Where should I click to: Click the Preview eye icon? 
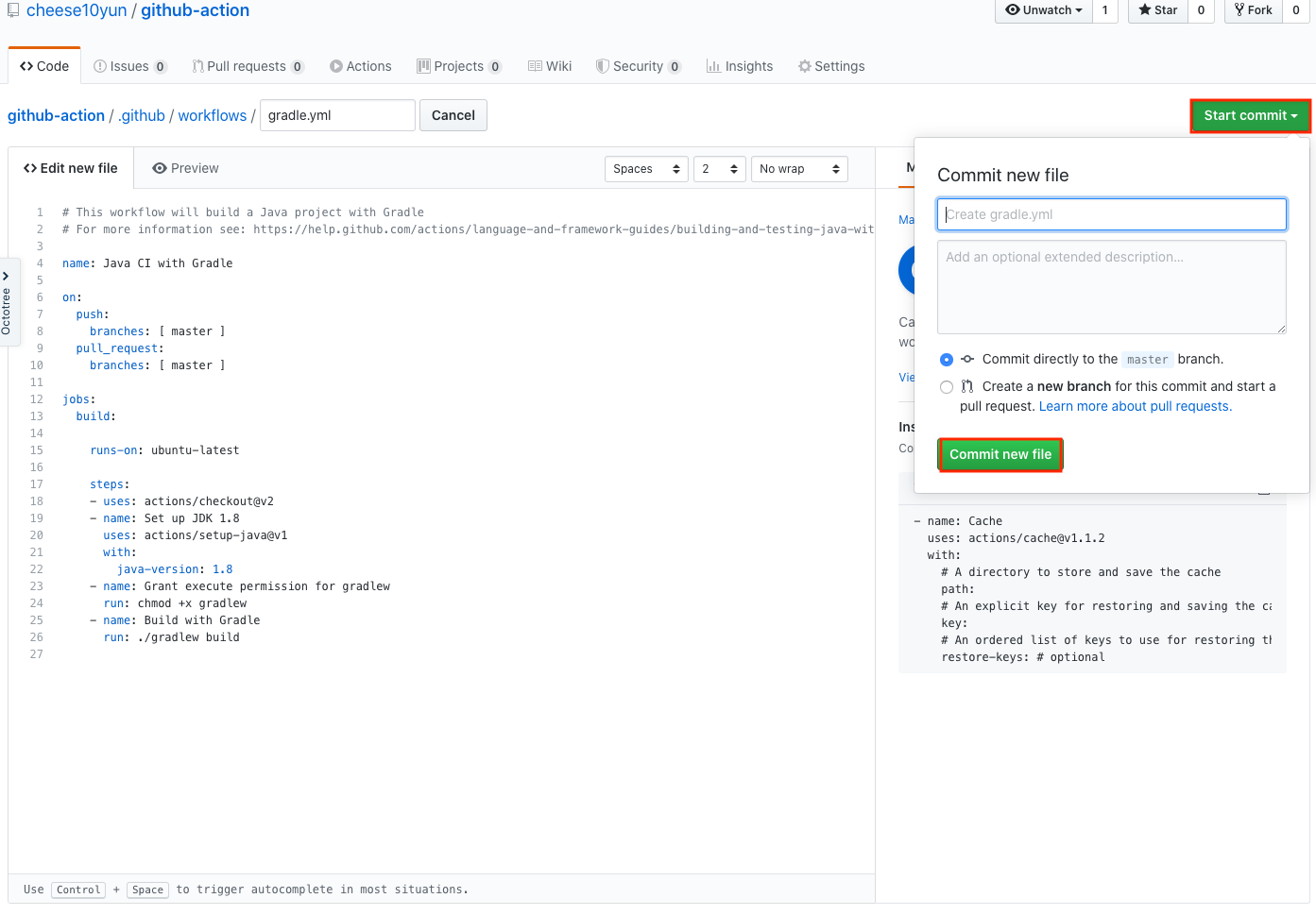160,168
